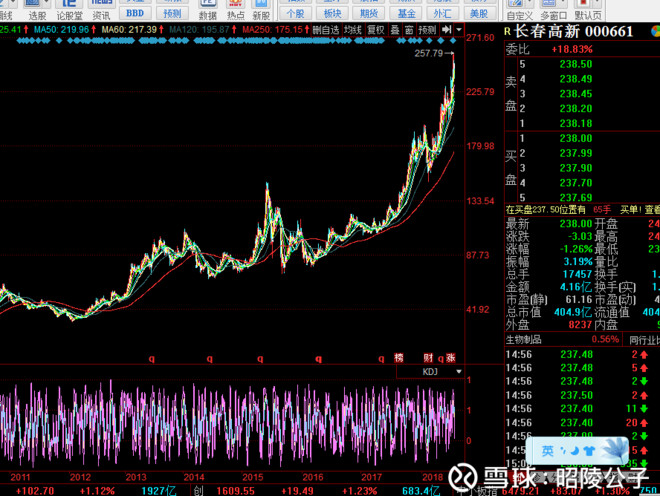The image size is (660, 496).
Task: Open the 选股 stock picker tool
Action: 37,11
